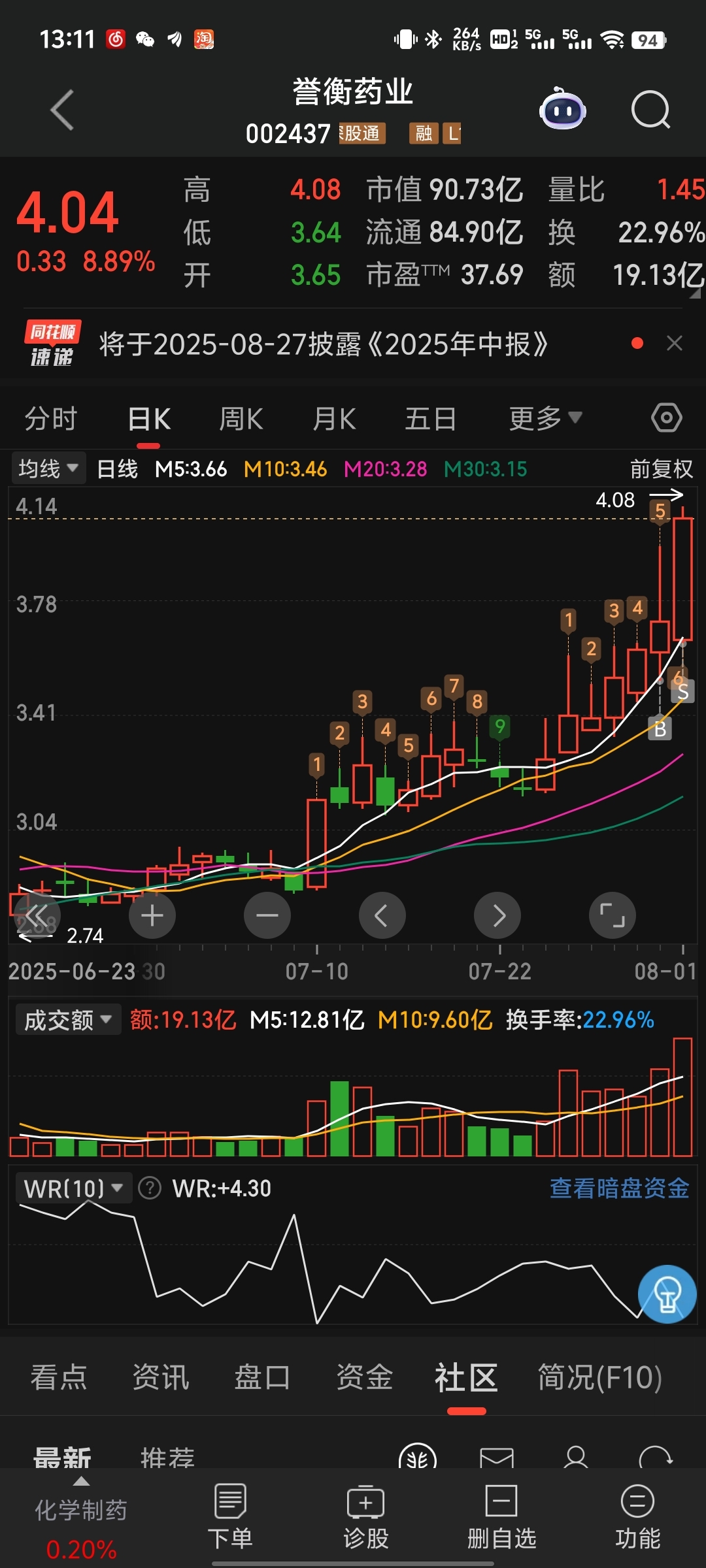This screenshot has width=706, height=1568.
Task: Zoom in chart with plus button
Action: (x=152, y=915)
